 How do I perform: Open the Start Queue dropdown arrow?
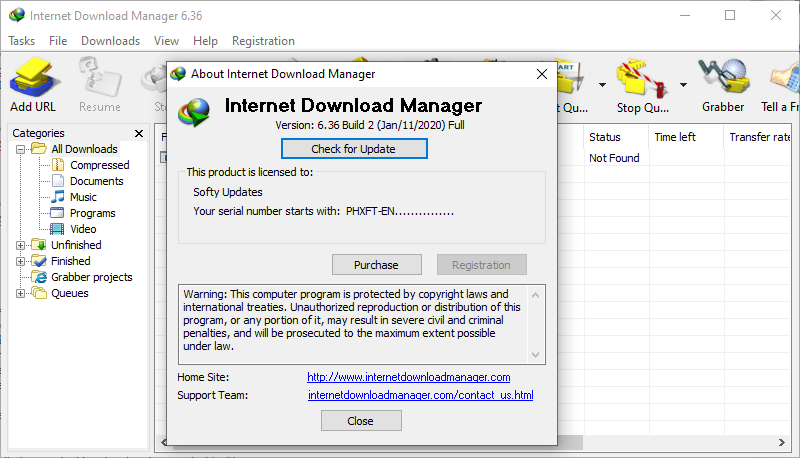click(x=602, y=85)
